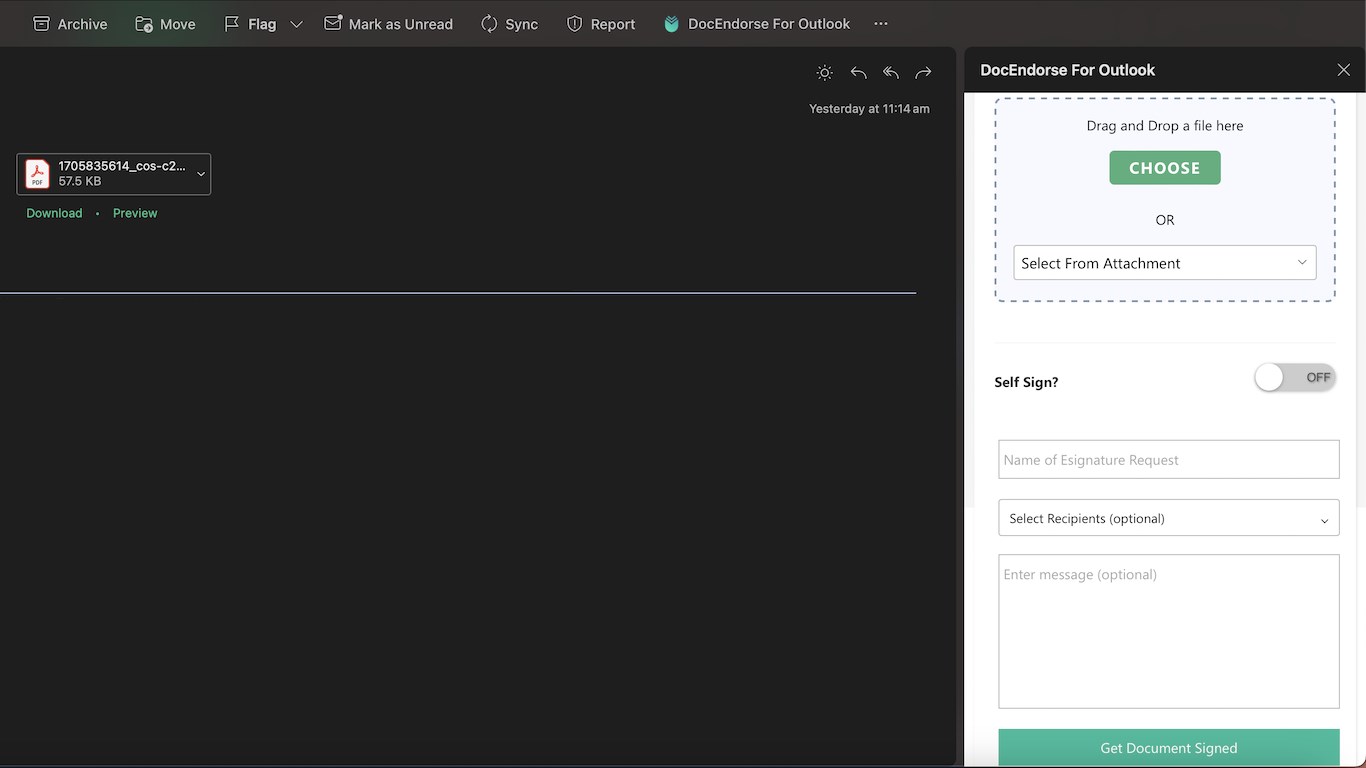Viewport: 1366px width, 768px height.
Task: Click the timestamp Yesterday at 11:14 am
Action: click(869, 109)
